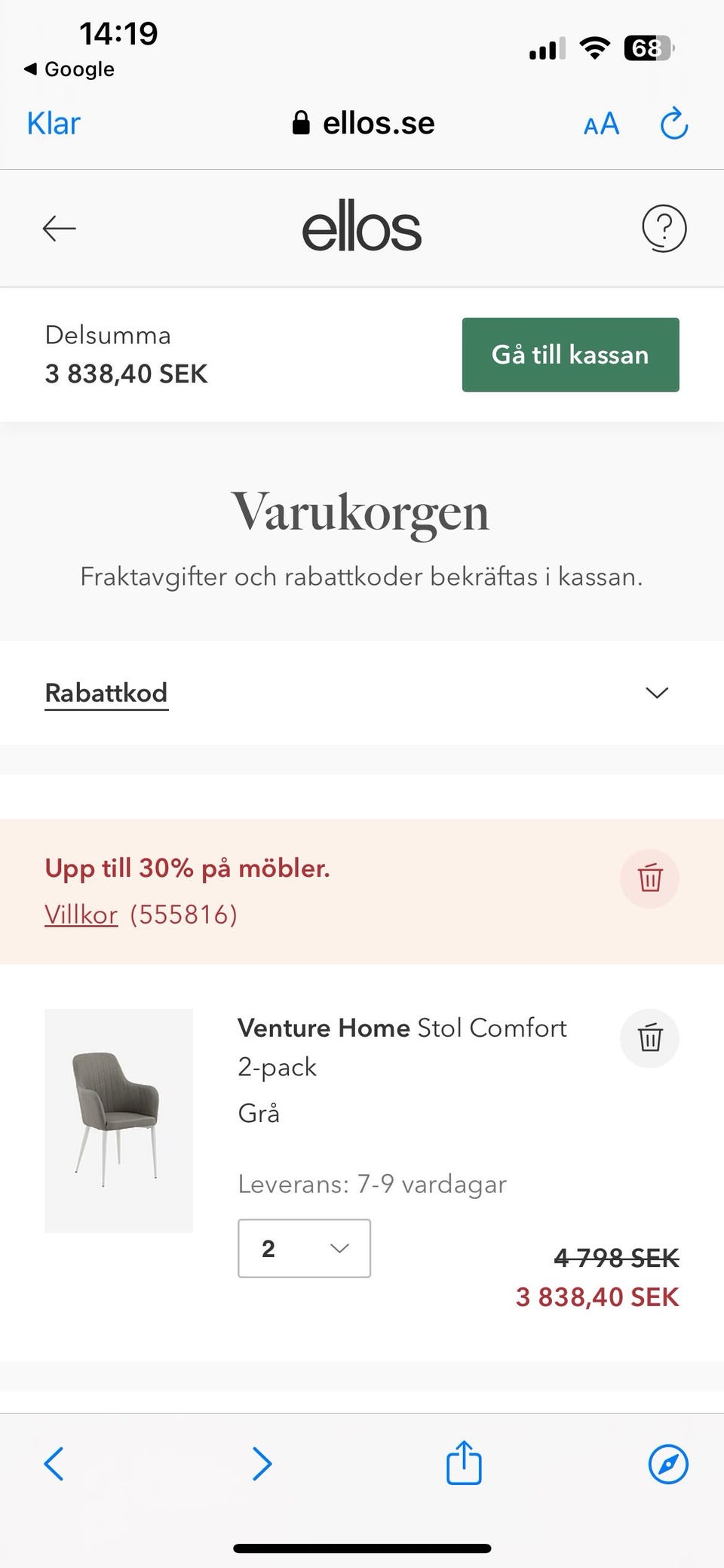Expand the Rabattkod section chevron

point(657,693)
